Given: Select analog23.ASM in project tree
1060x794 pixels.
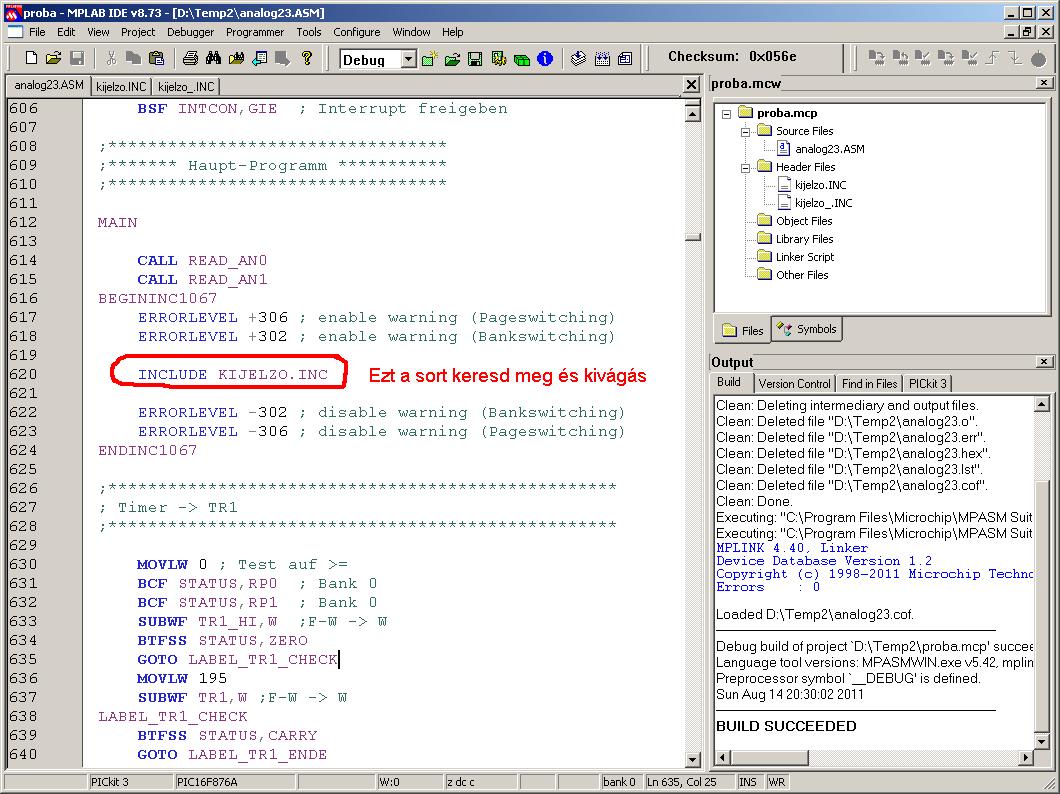Looking at the screenshot, I should (x=829, y=149).
